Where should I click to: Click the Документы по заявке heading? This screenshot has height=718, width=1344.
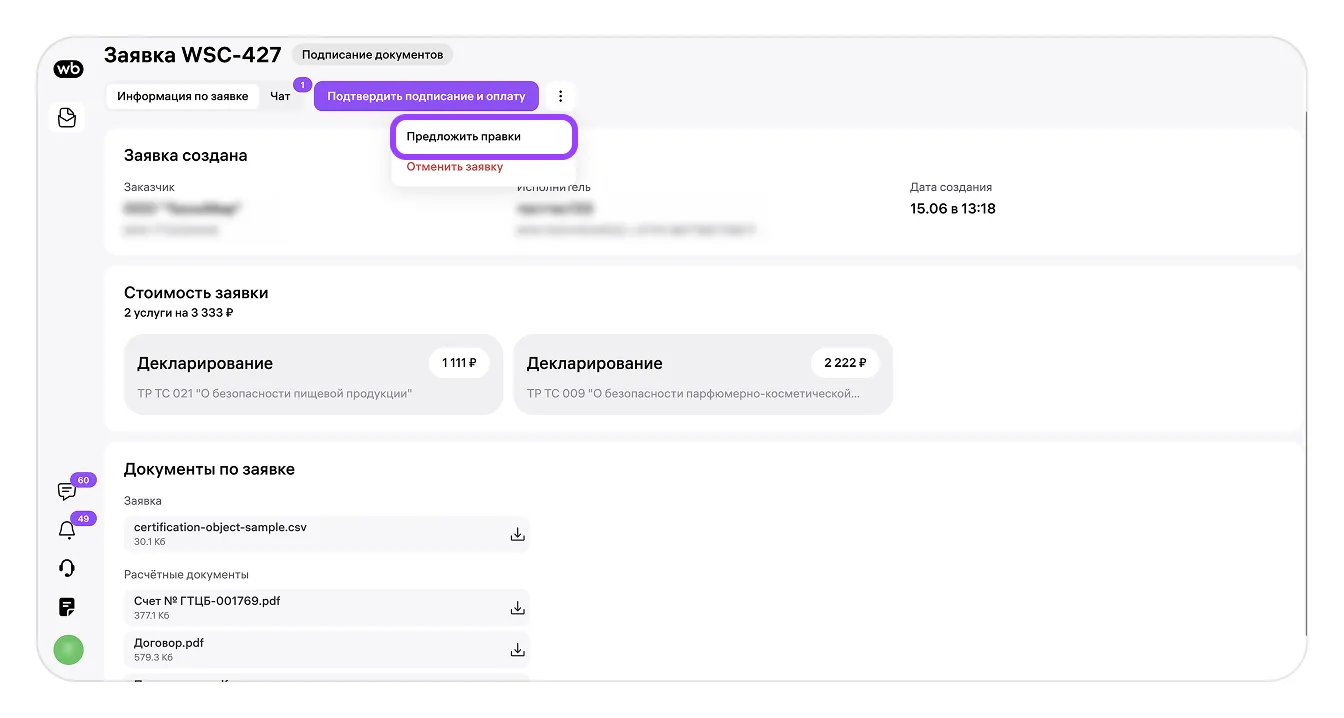click(x=209, y=469)
